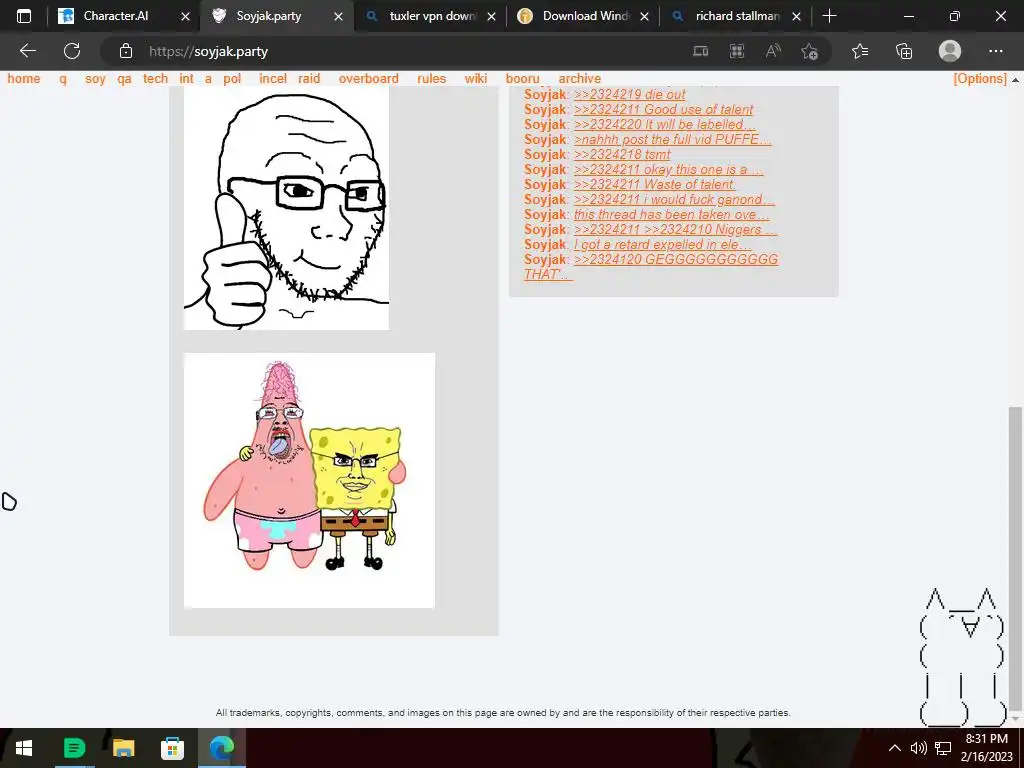The image size is (1024, 768).
Task: Switch to the Download Windows tab
Action: [x=584, y=16]
